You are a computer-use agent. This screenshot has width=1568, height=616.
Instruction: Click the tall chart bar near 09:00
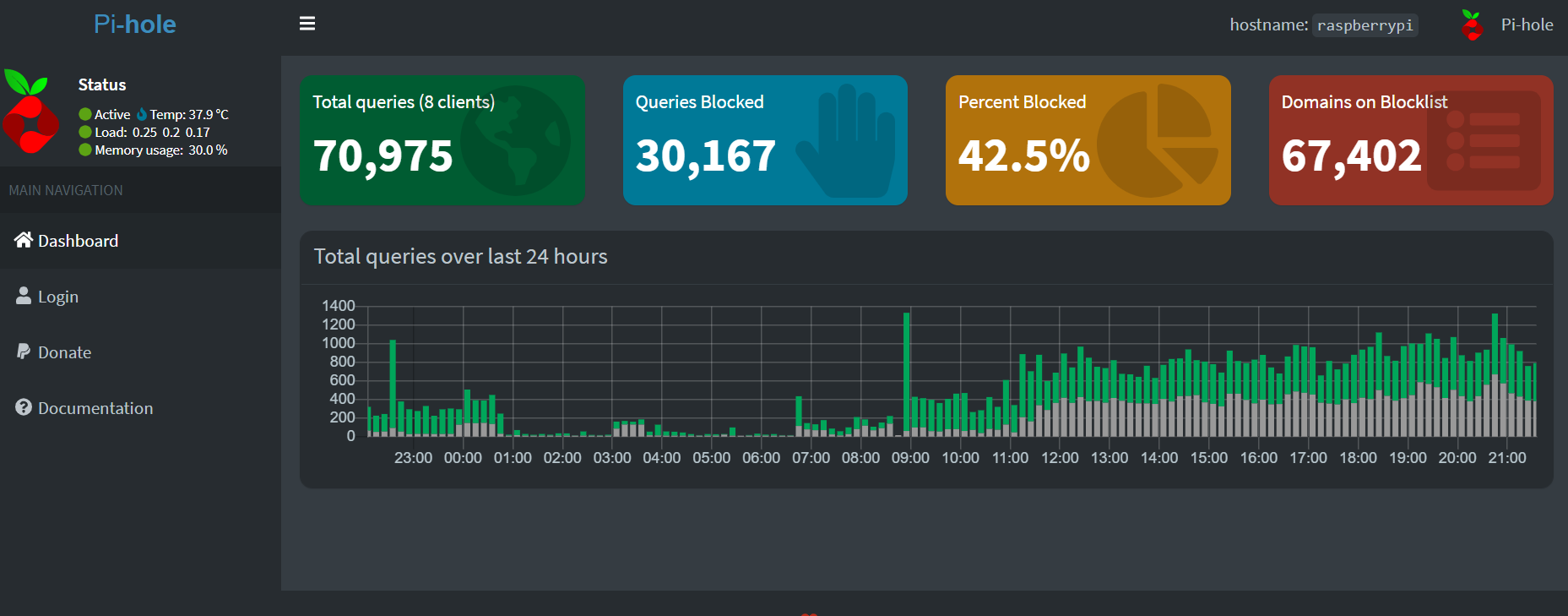click(907, 374)
